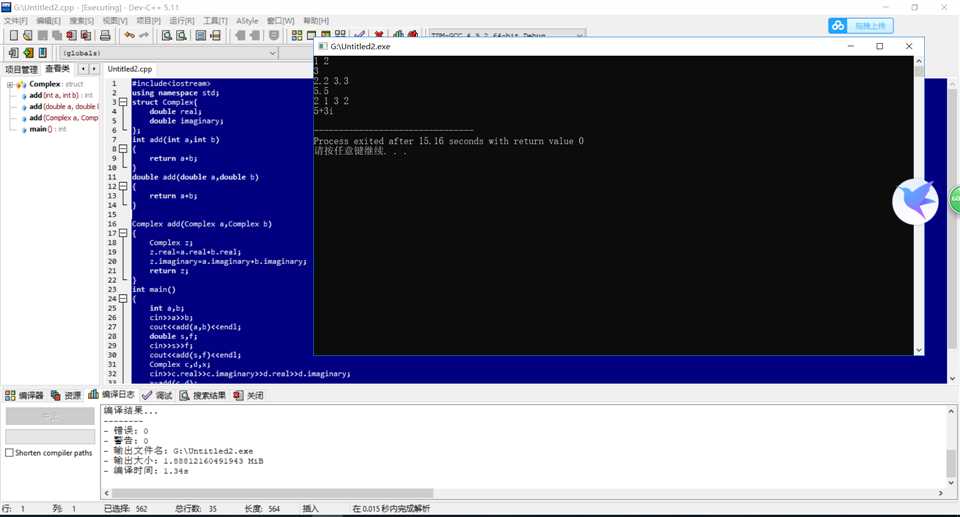
Task: Click the Rebuild All toolbar icon
Action: pos(340,36)
